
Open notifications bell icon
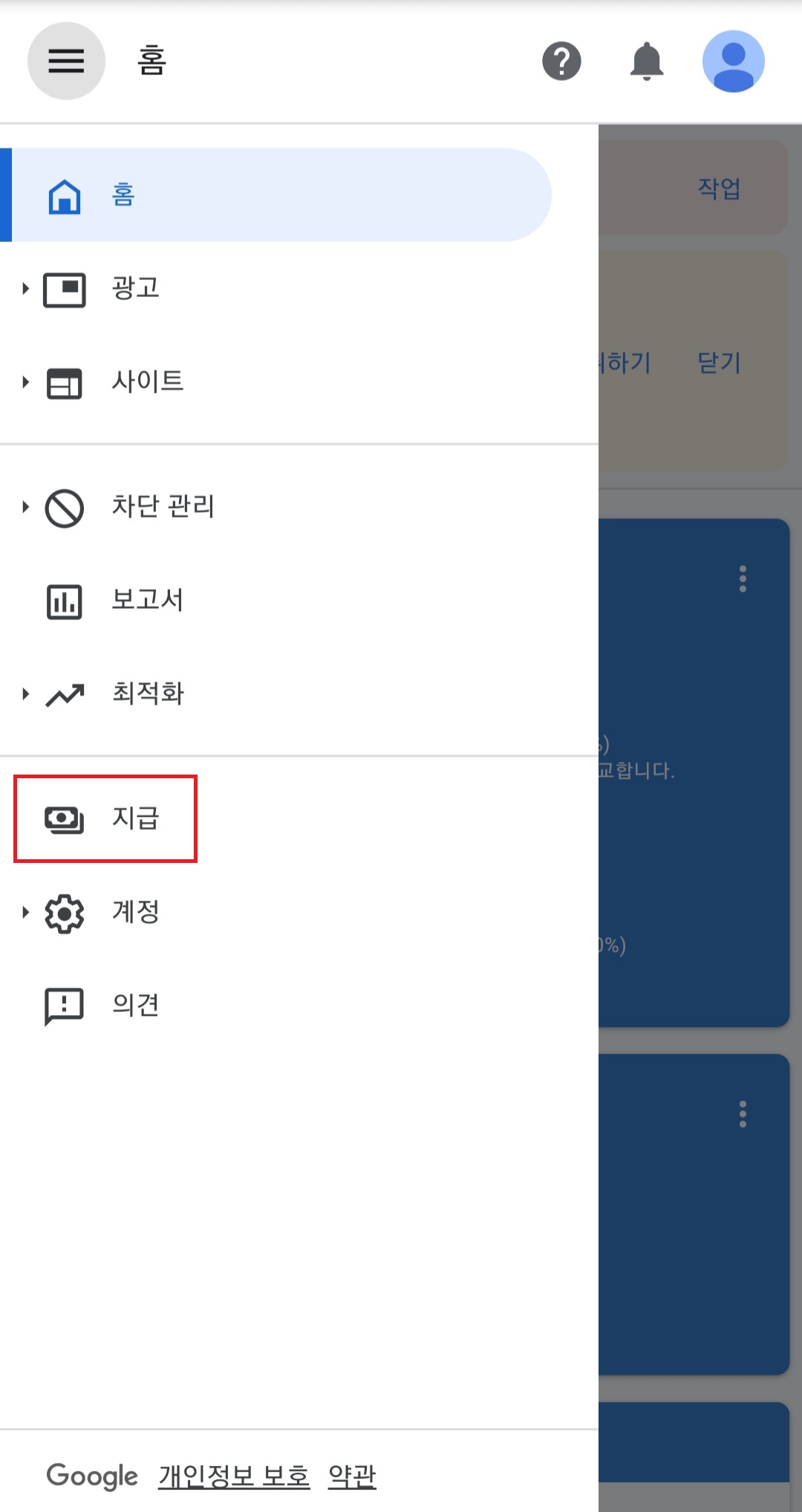tap(647, 61)
